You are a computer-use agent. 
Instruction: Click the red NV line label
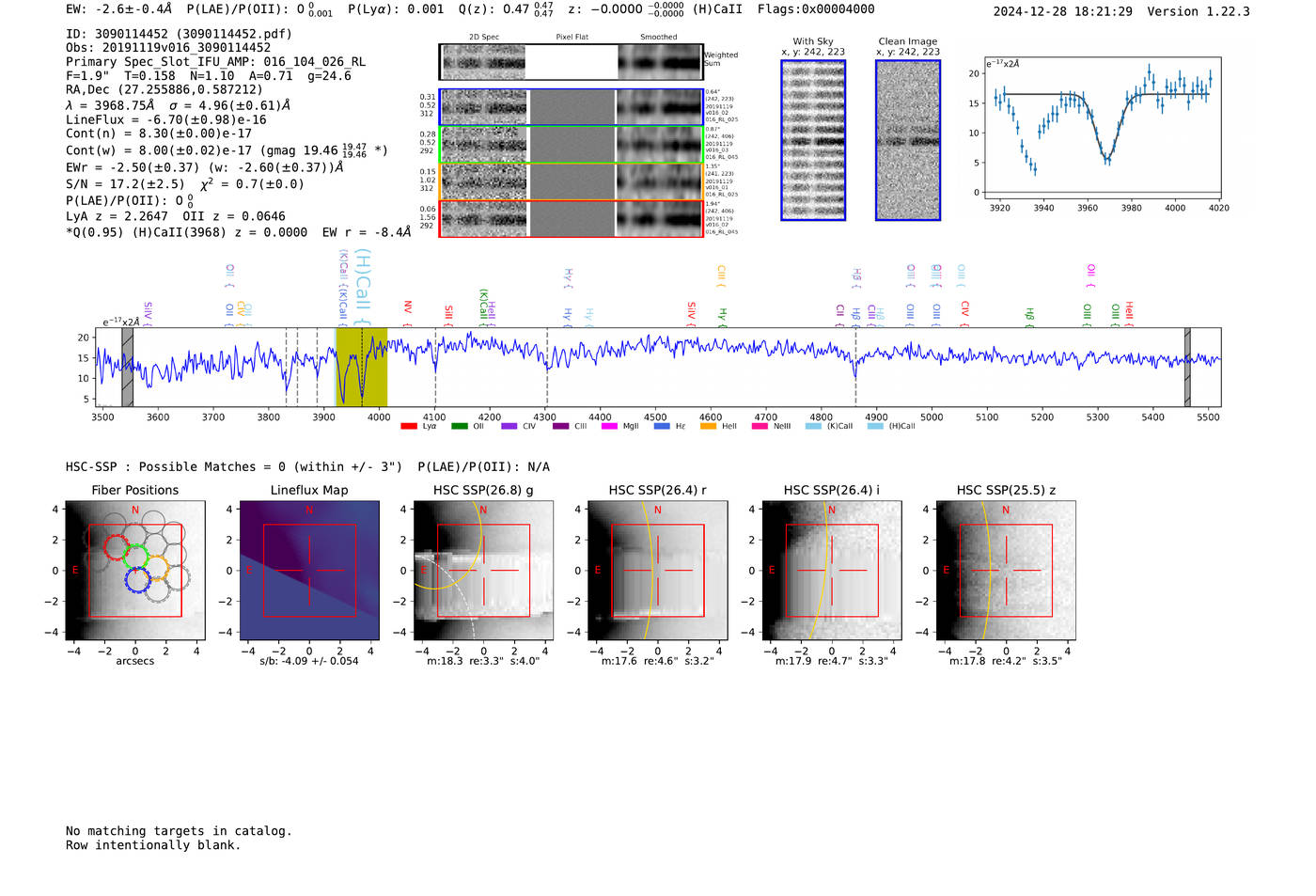(408, 311)
